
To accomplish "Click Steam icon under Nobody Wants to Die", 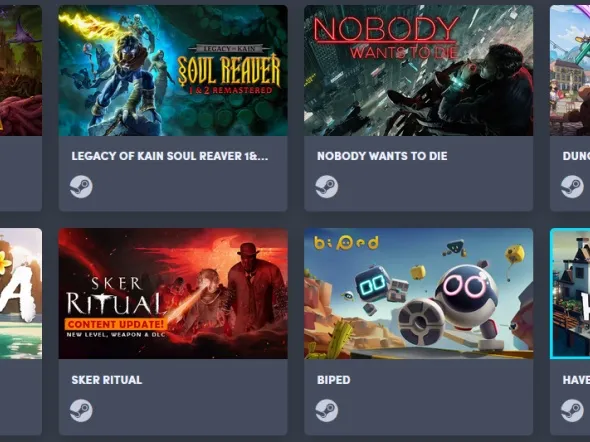I will tap(327, 187).
